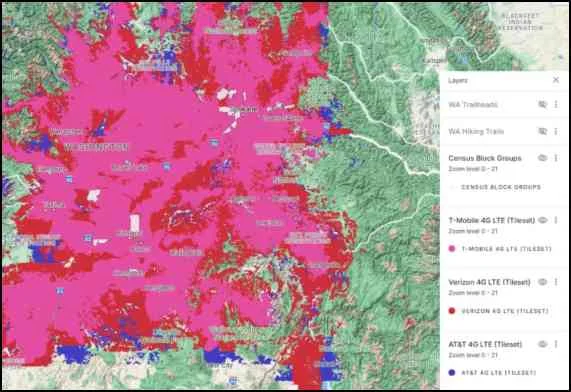Hide the Verizon 4G LTE layer
Viewport: 571px width, 392px height.
click(543, 282)
